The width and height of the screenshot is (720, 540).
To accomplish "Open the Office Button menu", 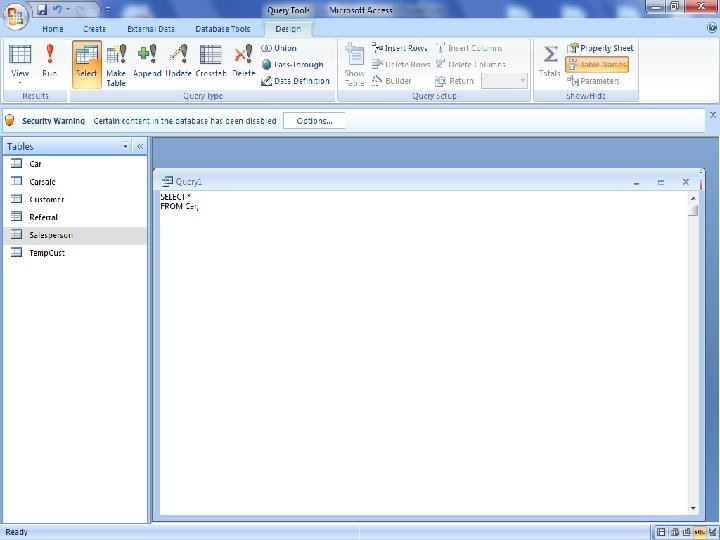I will pos(15,16).
